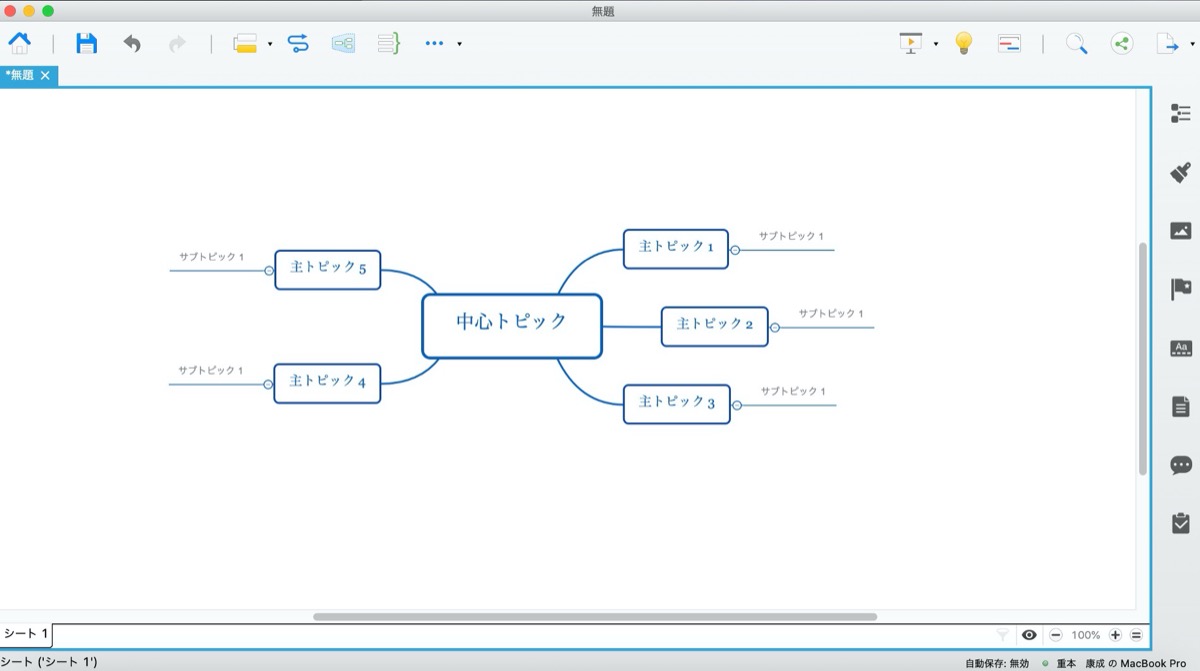Viewport: 1200px width, 671px height.
Task: Collapse the 主トピック 2 branch
Action: [x=774, y=327]
